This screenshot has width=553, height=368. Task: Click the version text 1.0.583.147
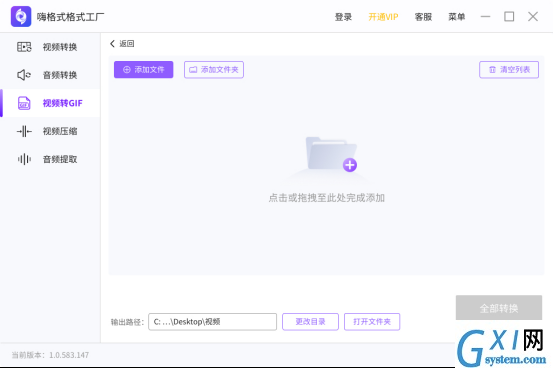[69, 355]
